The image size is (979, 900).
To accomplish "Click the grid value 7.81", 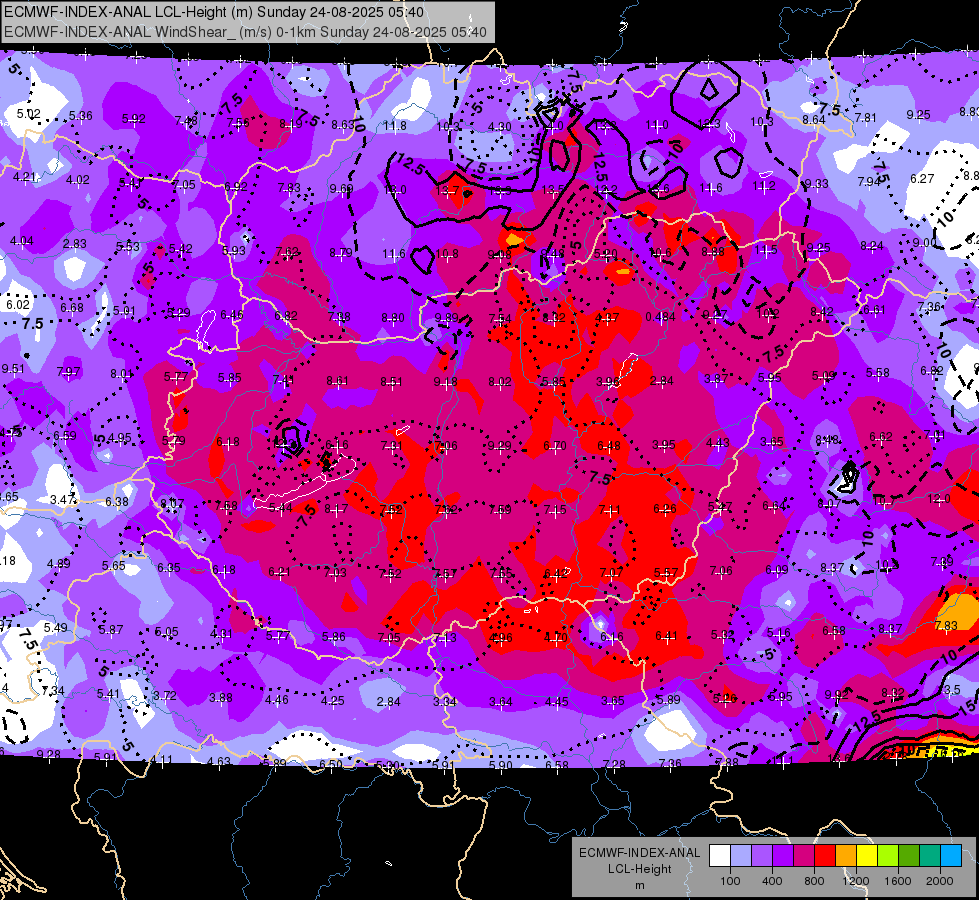I will coord(865,117).
